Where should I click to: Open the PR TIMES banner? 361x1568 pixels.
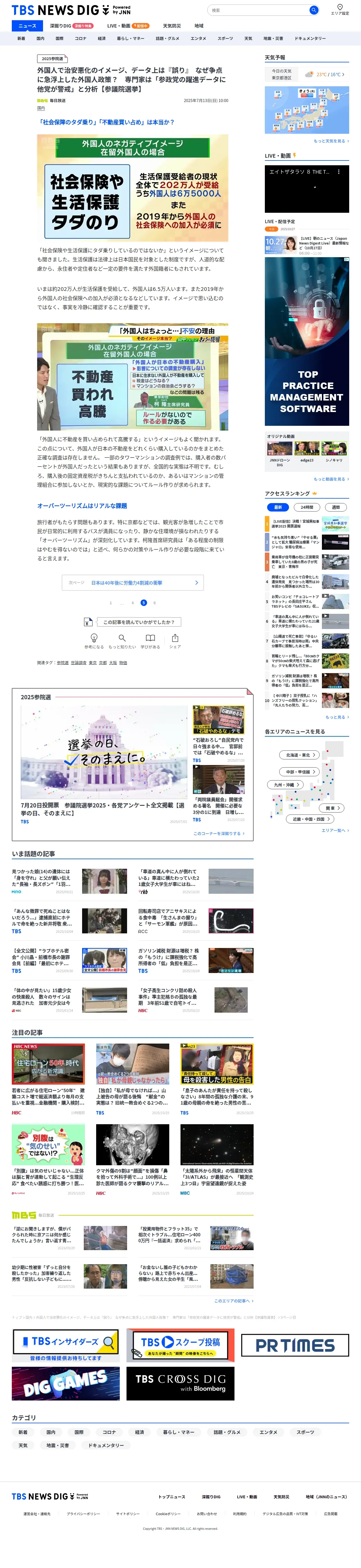(295, 1345)
